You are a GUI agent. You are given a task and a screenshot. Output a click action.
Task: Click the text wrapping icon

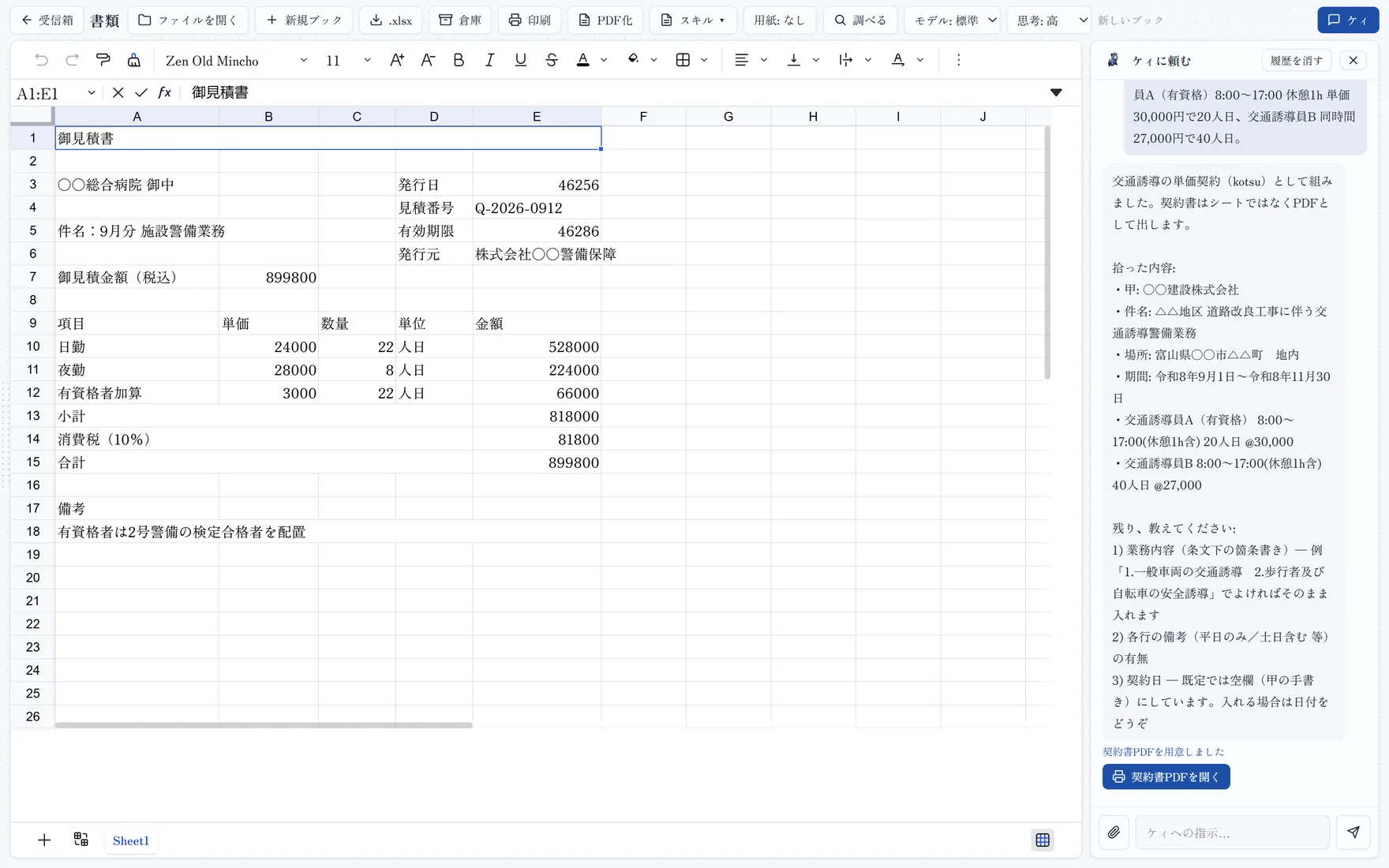coord(846,60)
